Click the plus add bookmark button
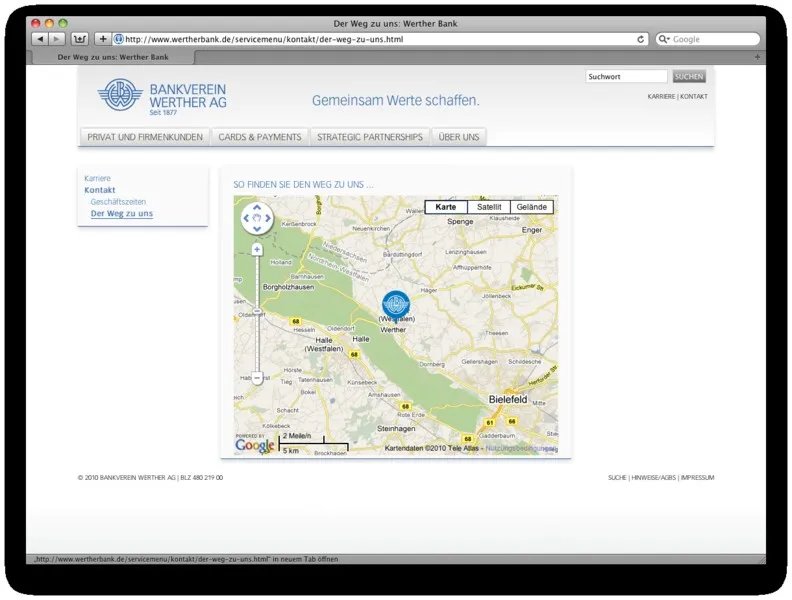This screenshot has height=600, width=792. [103, 39]
